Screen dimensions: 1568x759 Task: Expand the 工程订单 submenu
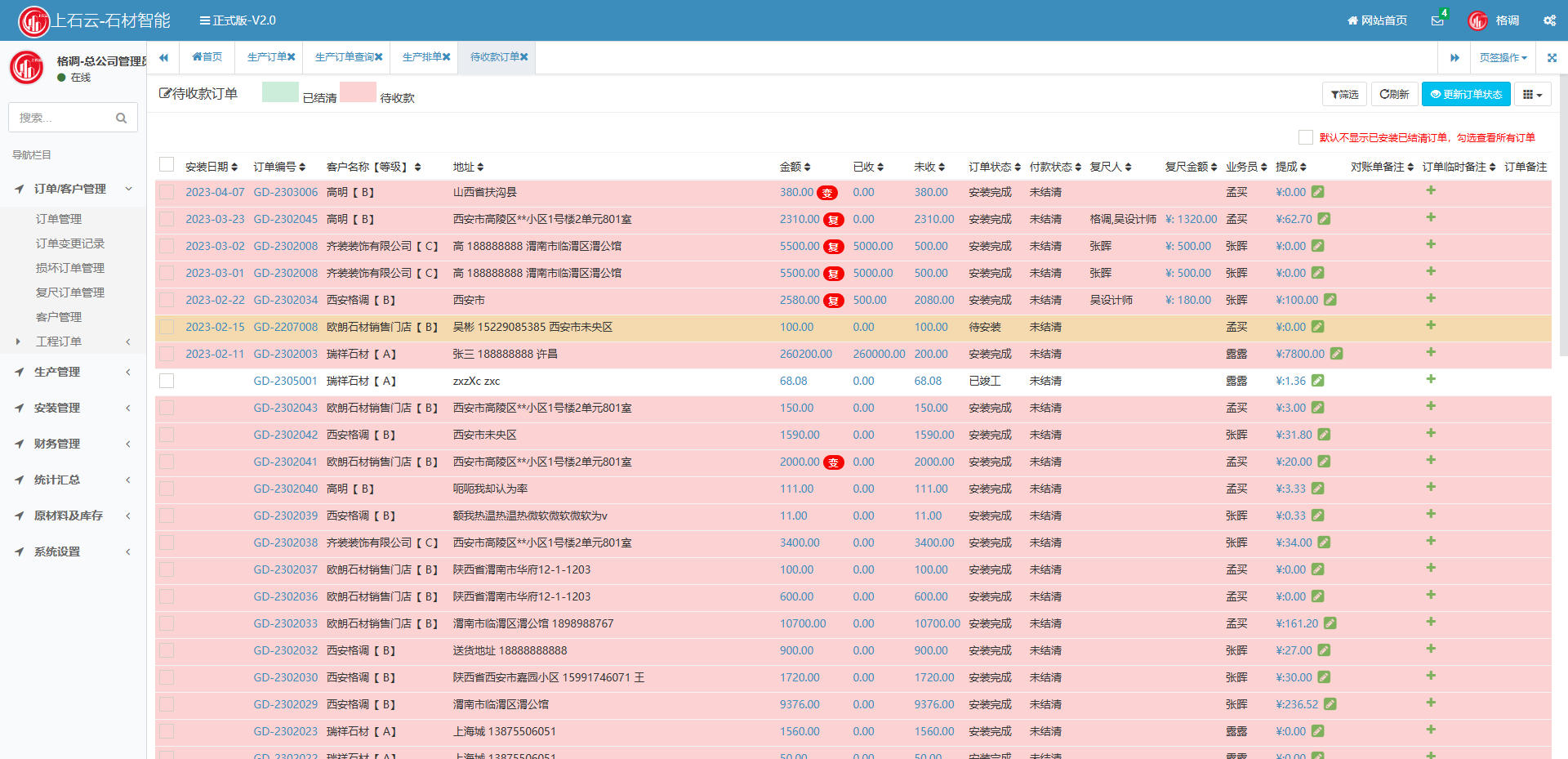73,342
